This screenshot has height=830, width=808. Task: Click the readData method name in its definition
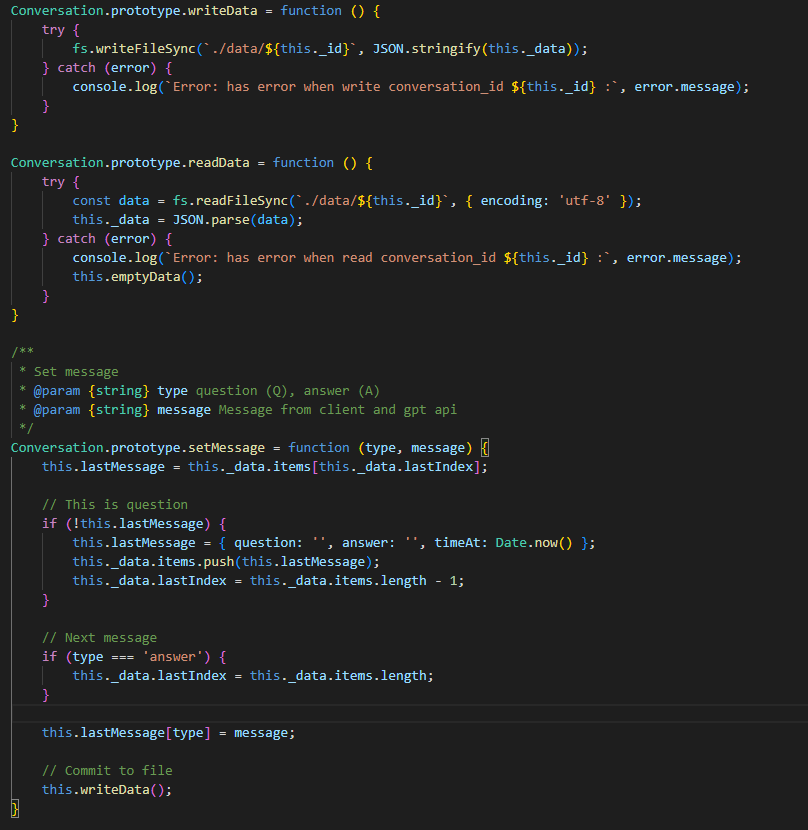click(219, 163)
